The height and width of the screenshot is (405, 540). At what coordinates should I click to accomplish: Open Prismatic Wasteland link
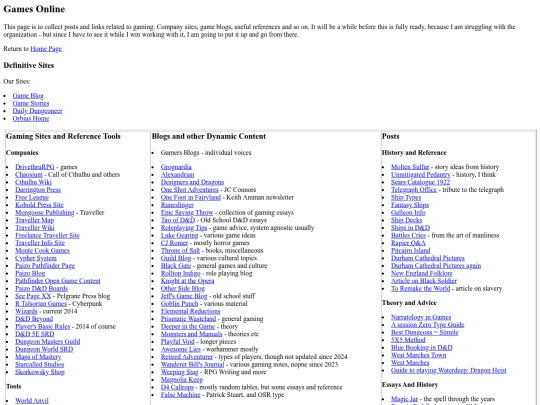[188, 319]
